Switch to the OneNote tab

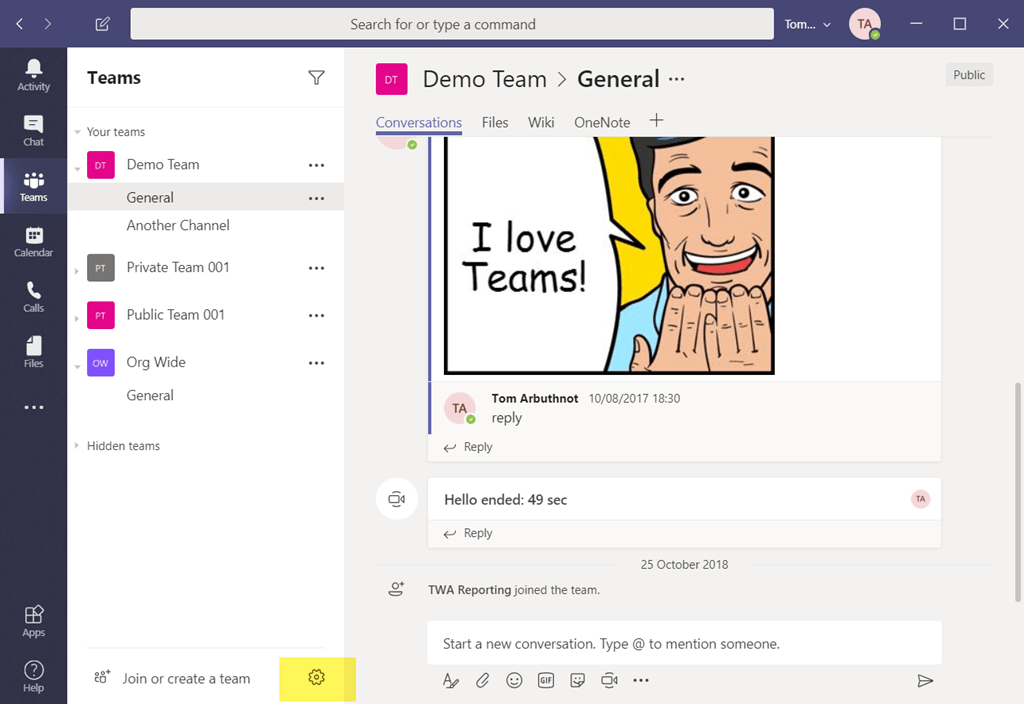coord(602,122)
